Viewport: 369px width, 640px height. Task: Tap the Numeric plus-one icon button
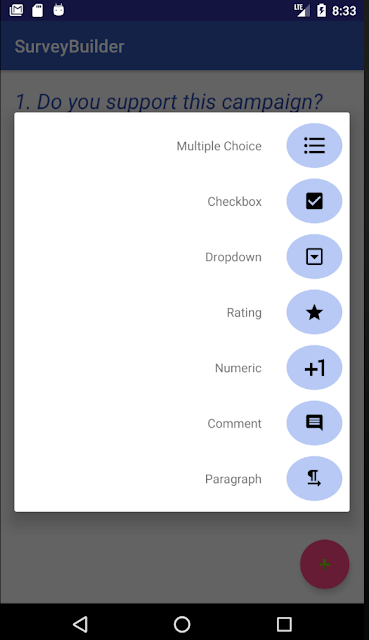[314, 367]
